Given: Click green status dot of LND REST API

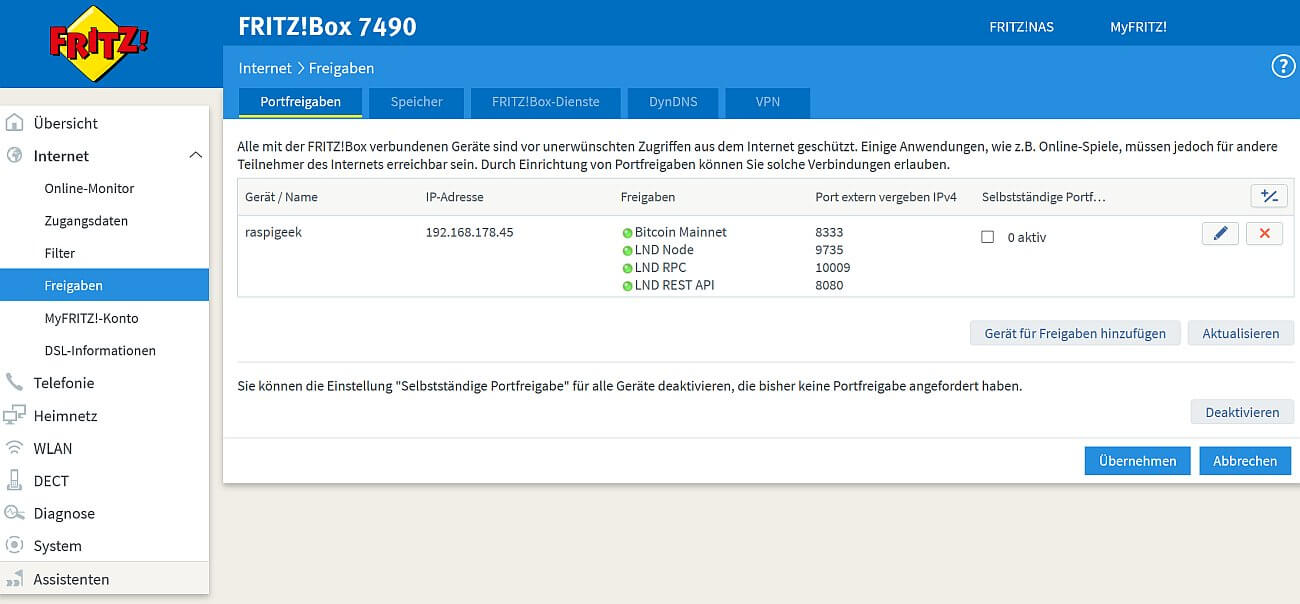Looking at the screenshot, I should [x=627, y=286].
